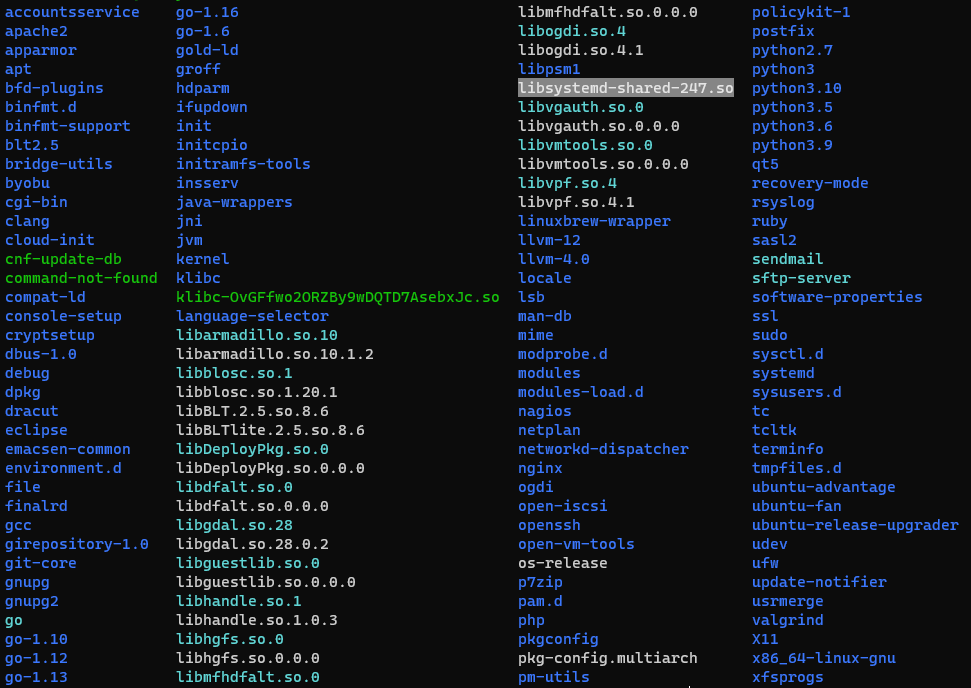The height and width of the screenshot is (688, 971).
Task: Click the emacsen-common entry
Action: click(x=68, y=449)
